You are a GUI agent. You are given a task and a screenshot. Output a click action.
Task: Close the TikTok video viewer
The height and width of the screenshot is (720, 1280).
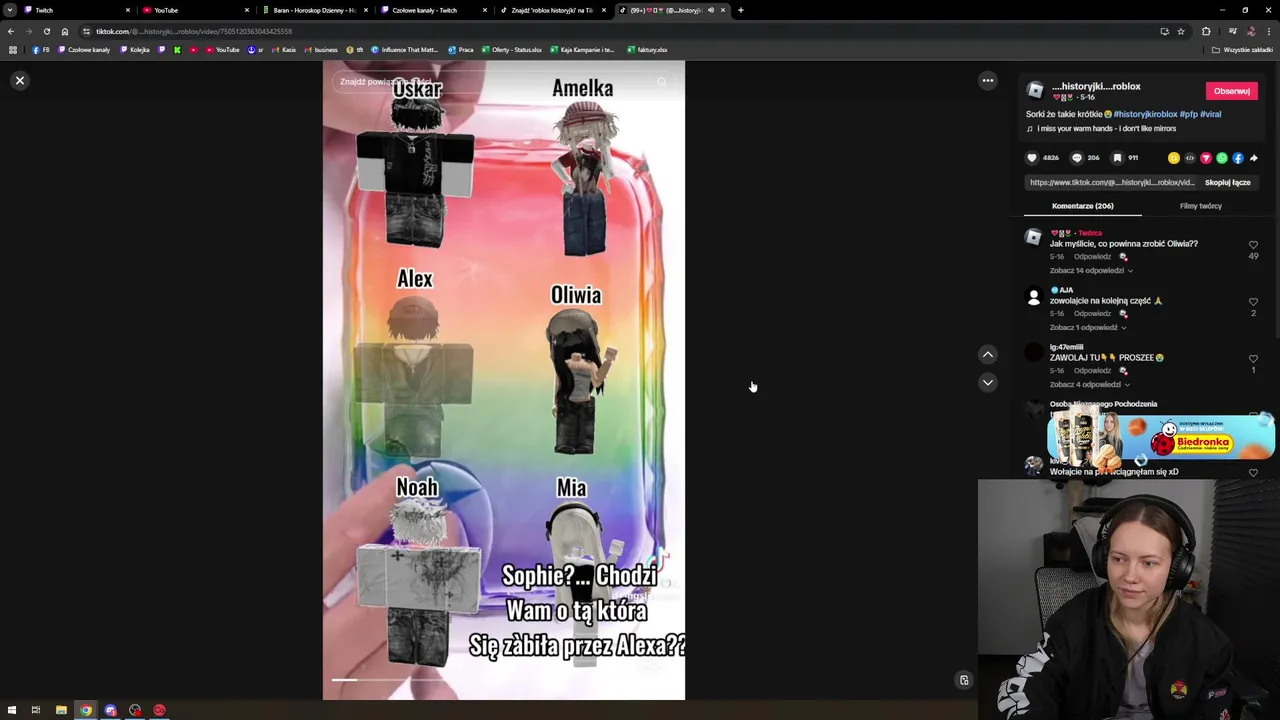[20, 80]
